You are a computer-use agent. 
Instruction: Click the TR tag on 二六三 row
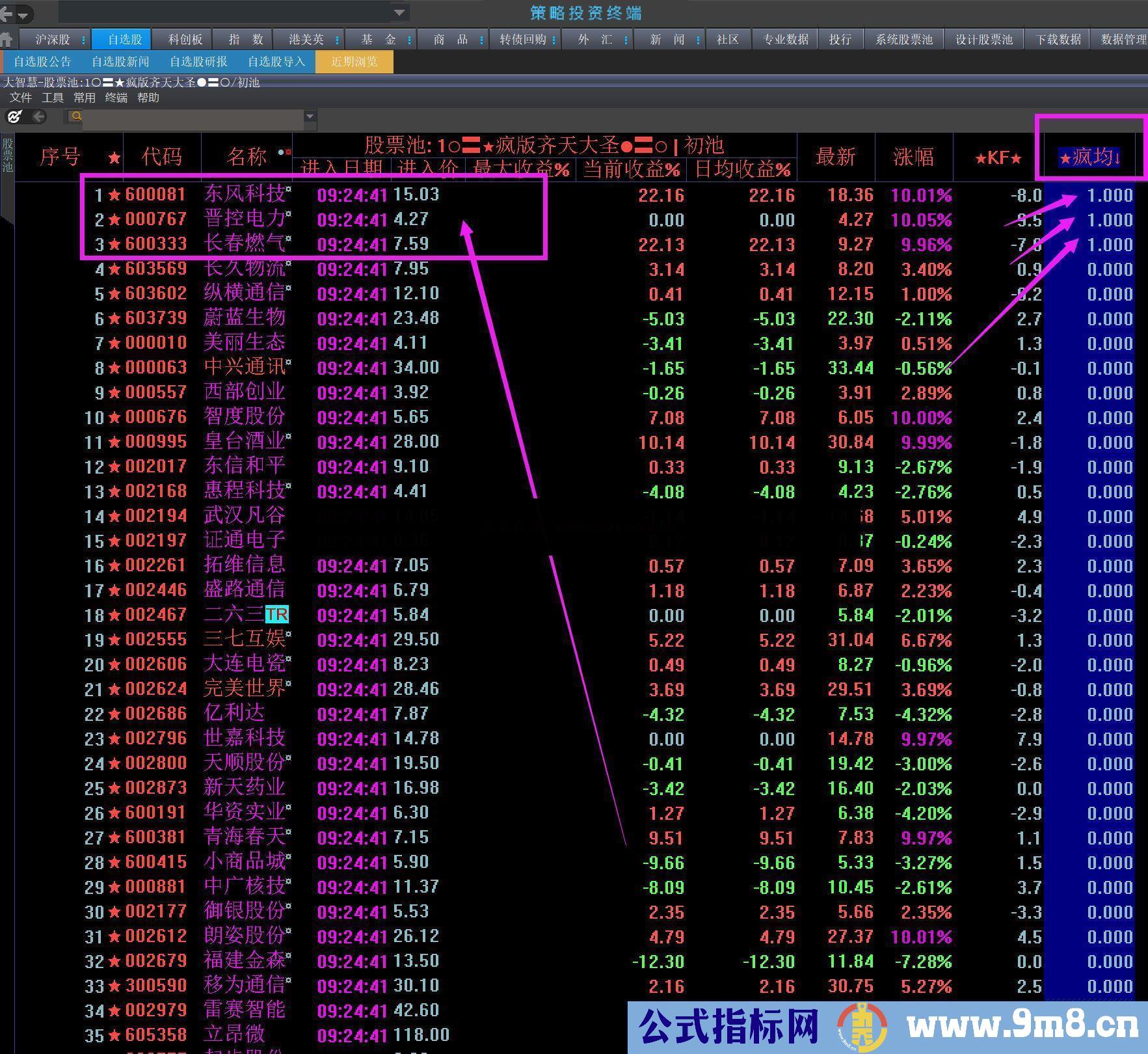[x=276, y=615]
